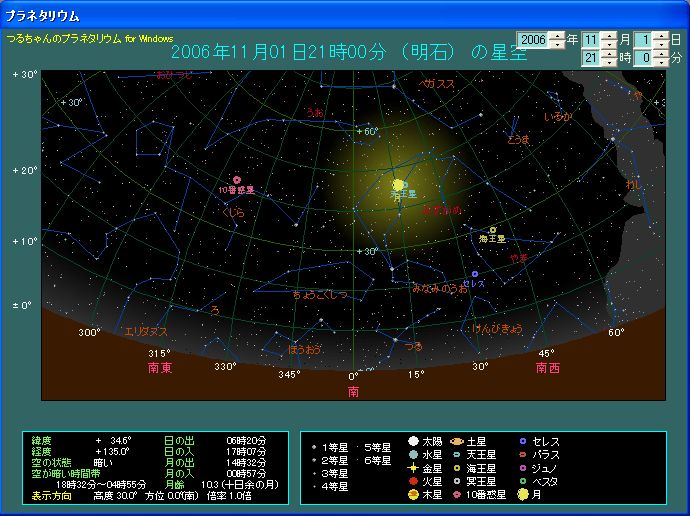Decrease the day using its down arrow
690x516 pixels.
coord(661,44)
